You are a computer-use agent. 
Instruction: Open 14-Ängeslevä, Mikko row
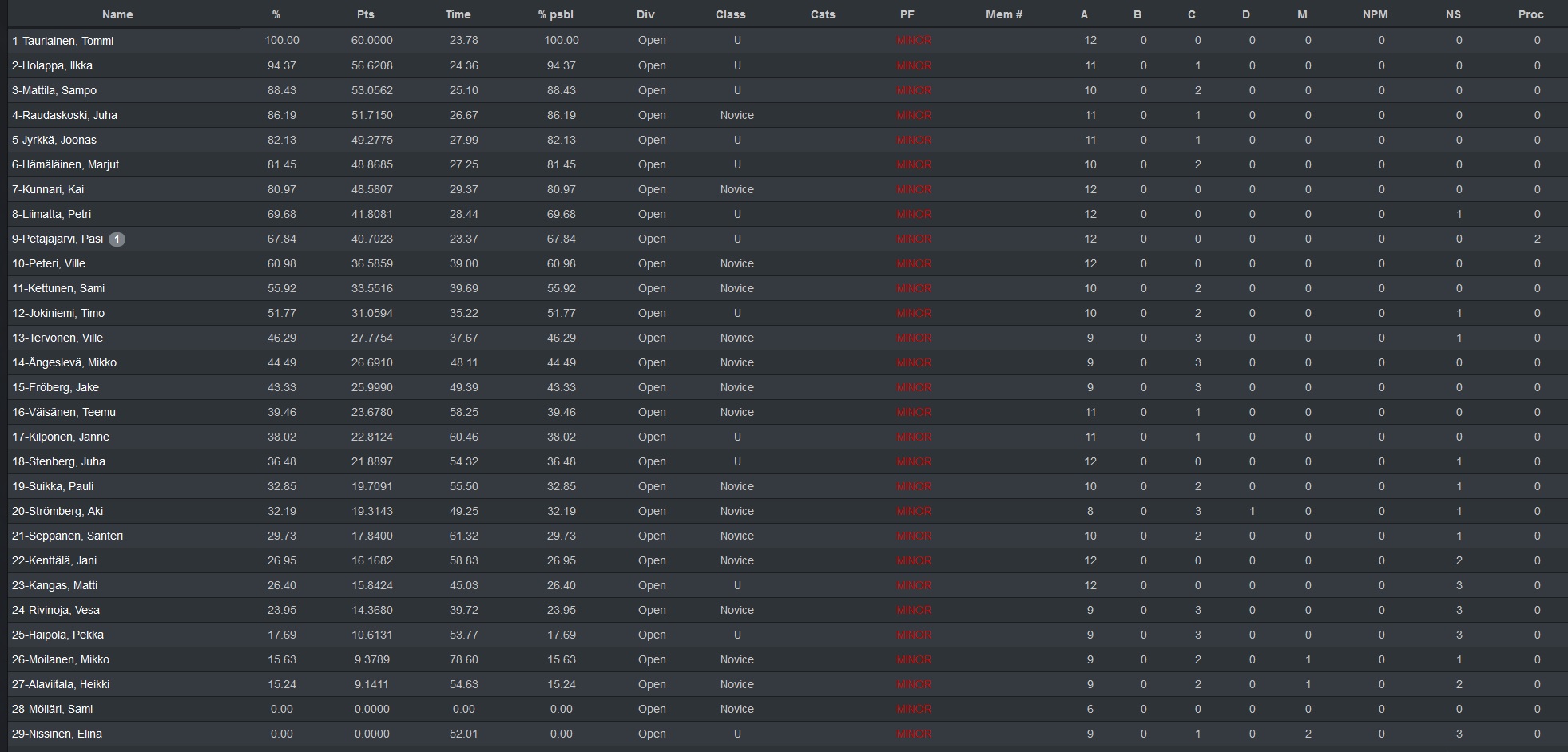[64, 362]
